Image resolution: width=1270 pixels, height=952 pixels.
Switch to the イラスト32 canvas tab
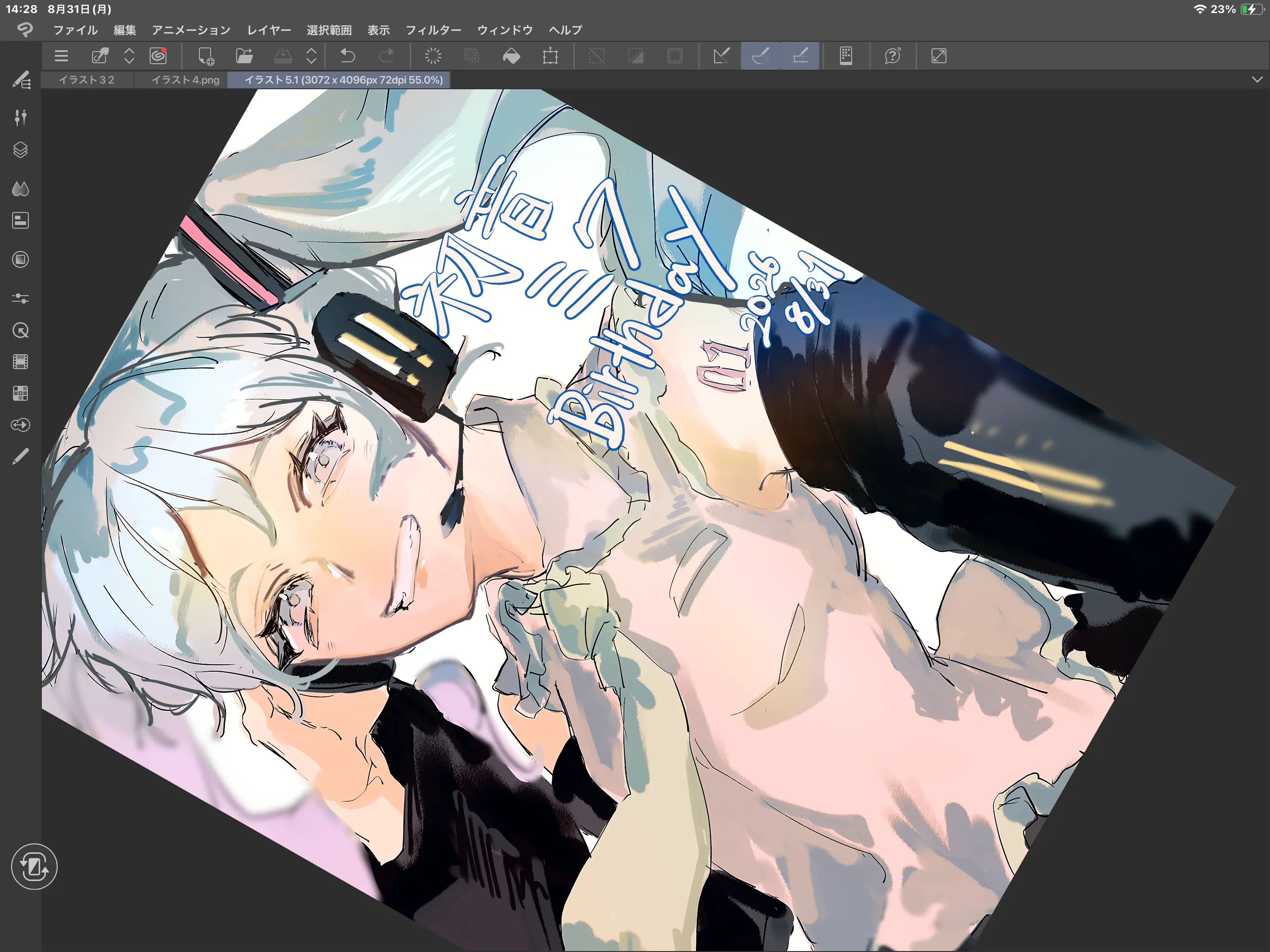(86, 80)
